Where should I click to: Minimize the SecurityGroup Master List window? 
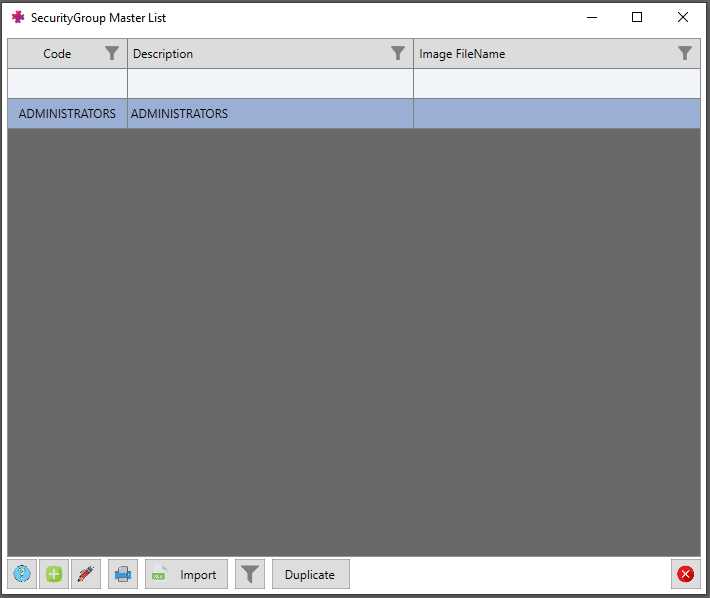tap(592, 17)
